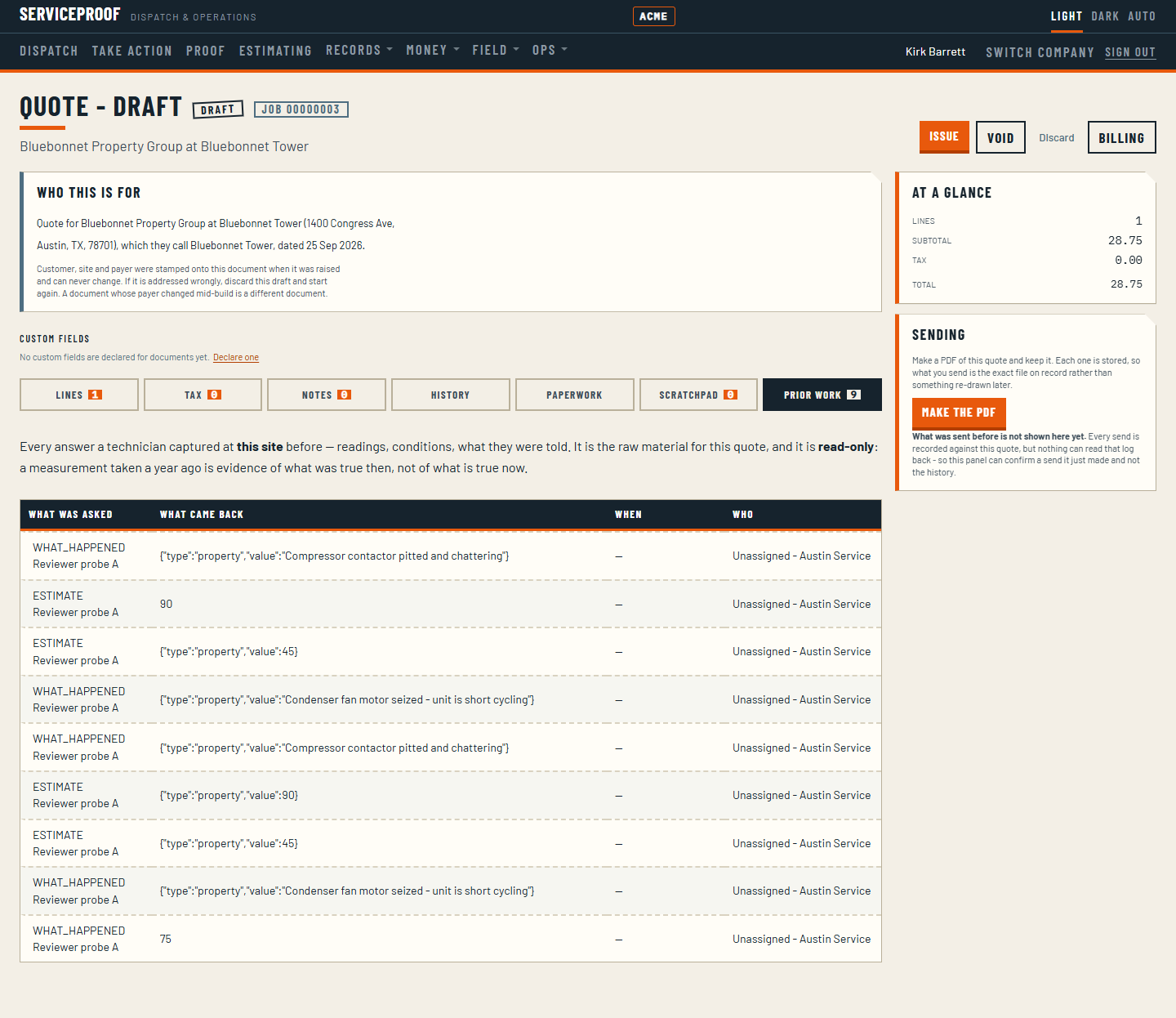
Task: Expand the Field dropdown
Action: [496, 50]
